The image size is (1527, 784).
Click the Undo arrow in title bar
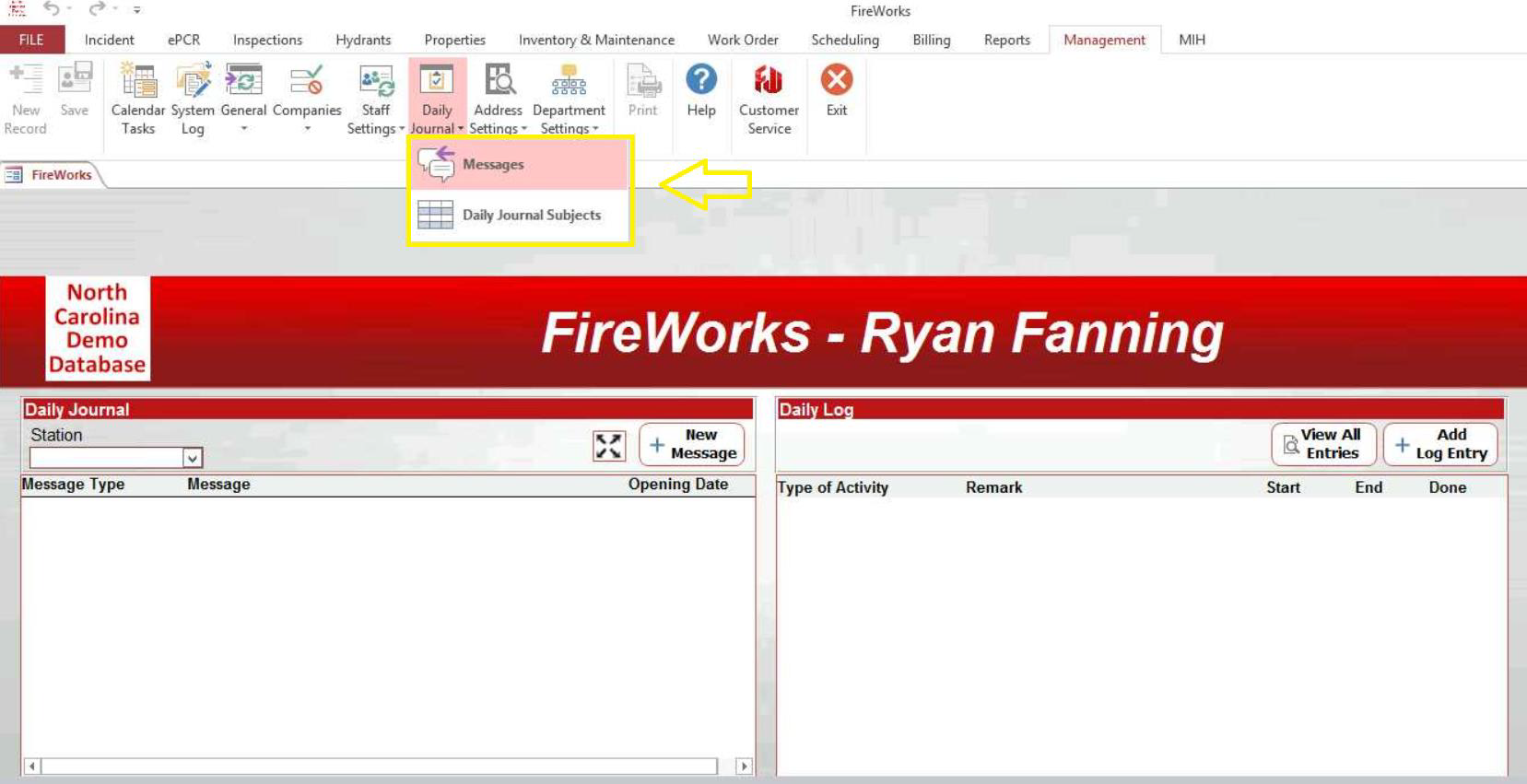[52, 9]
